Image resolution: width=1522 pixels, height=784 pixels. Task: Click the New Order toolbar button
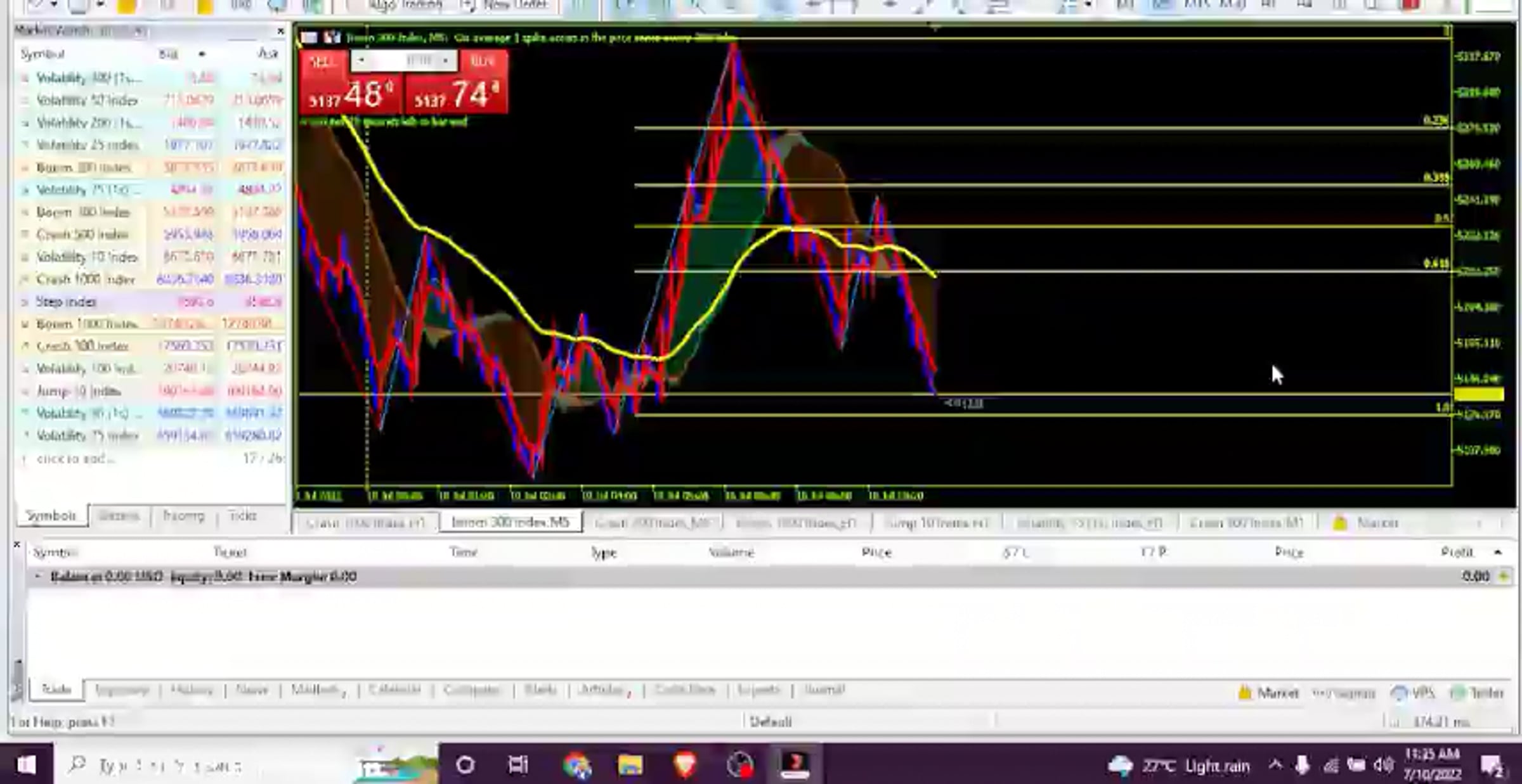(506, 5)
